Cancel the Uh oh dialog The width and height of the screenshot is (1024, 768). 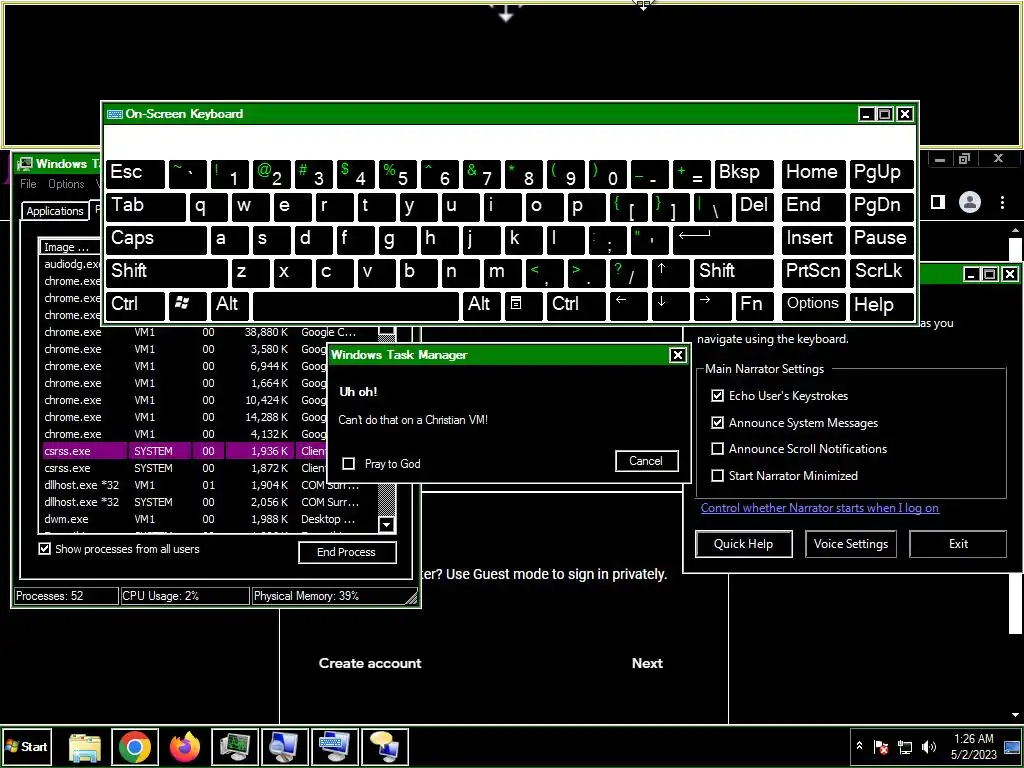[646, 461]
